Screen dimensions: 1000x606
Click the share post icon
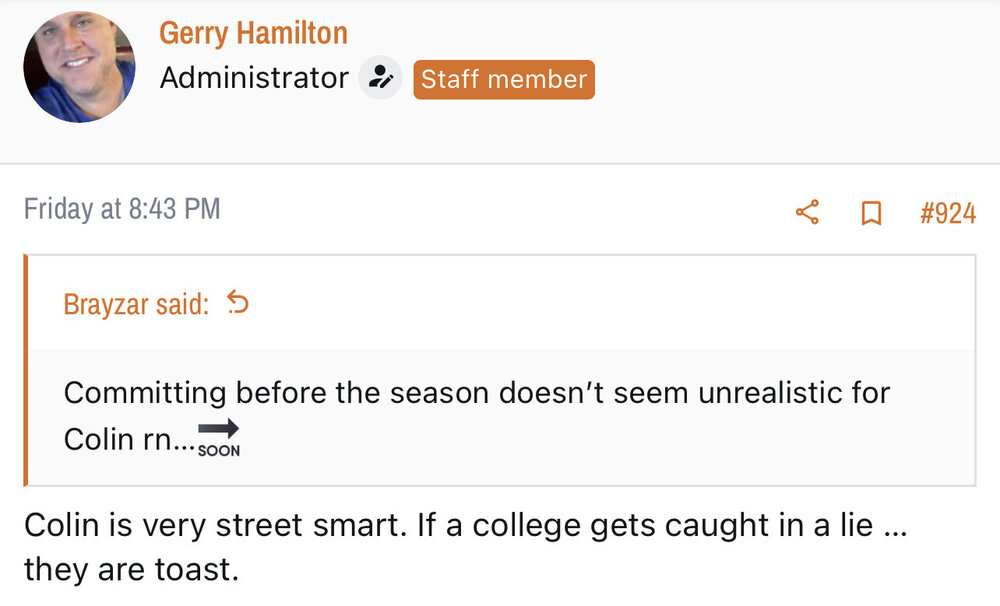tap(807, 212)
